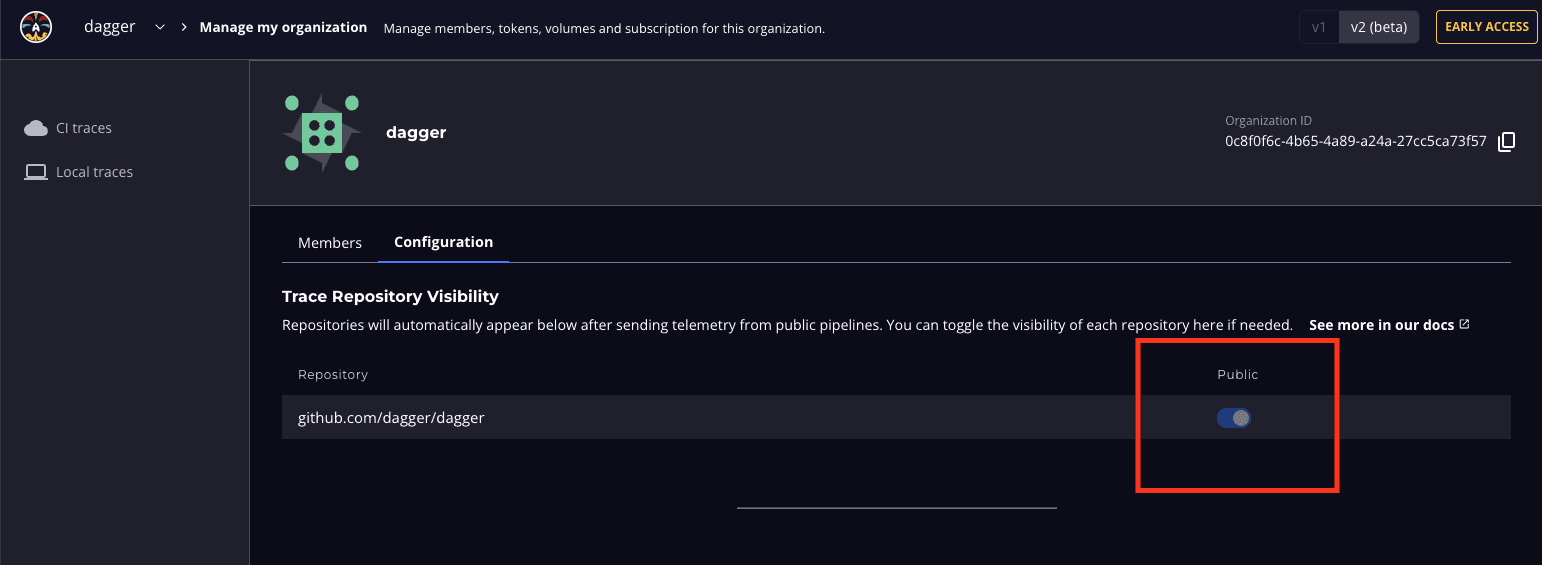Click the cloud icon beside CI traces
1542x565 pixels.
tap(36, 128)
